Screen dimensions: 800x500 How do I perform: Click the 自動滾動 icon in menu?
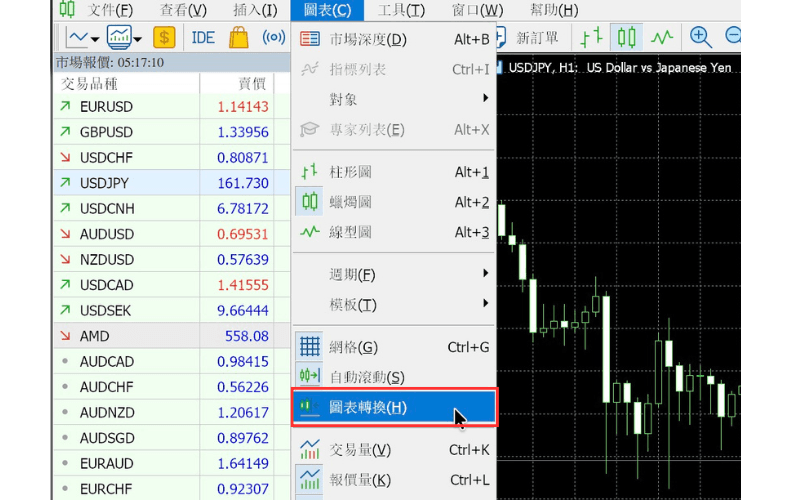(x=310, y=376)
